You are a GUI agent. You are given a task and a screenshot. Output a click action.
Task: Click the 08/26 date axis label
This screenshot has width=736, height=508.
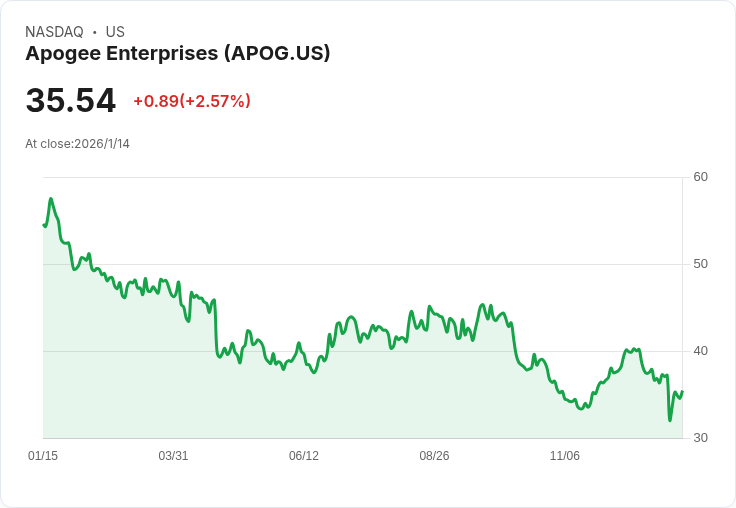[x=434, y=456]
